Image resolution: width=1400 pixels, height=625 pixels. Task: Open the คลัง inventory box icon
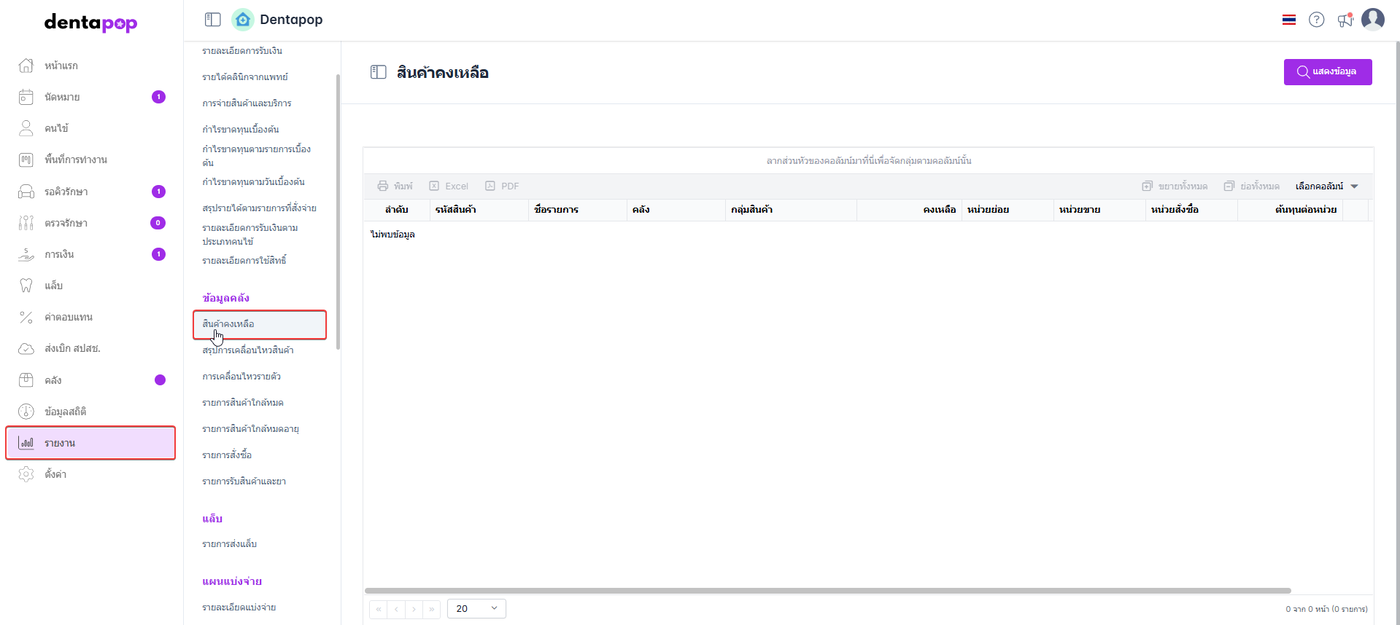[x=27, y=380]
